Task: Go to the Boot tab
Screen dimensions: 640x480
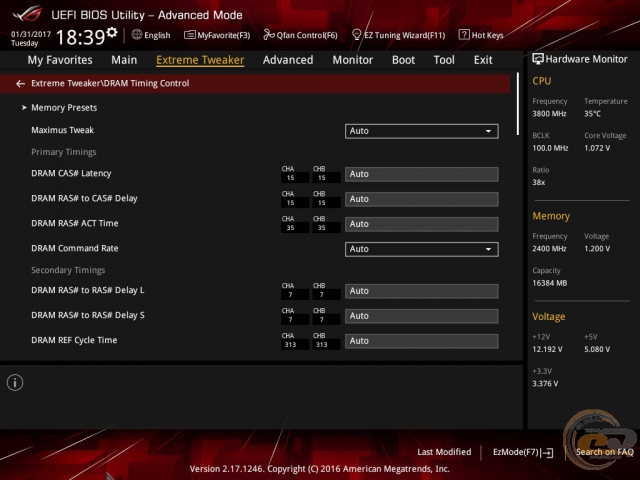Action: 403,60
